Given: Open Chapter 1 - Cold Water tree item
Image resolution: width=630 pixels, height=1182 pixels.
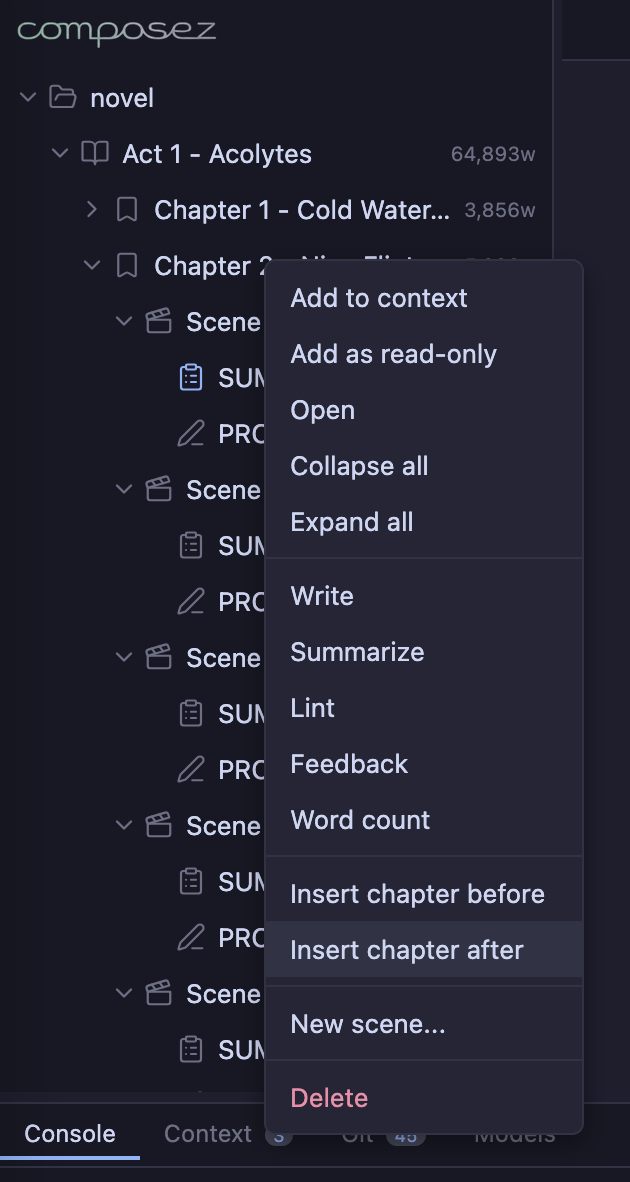Looking at the screenshot, I should pos(302,210).
